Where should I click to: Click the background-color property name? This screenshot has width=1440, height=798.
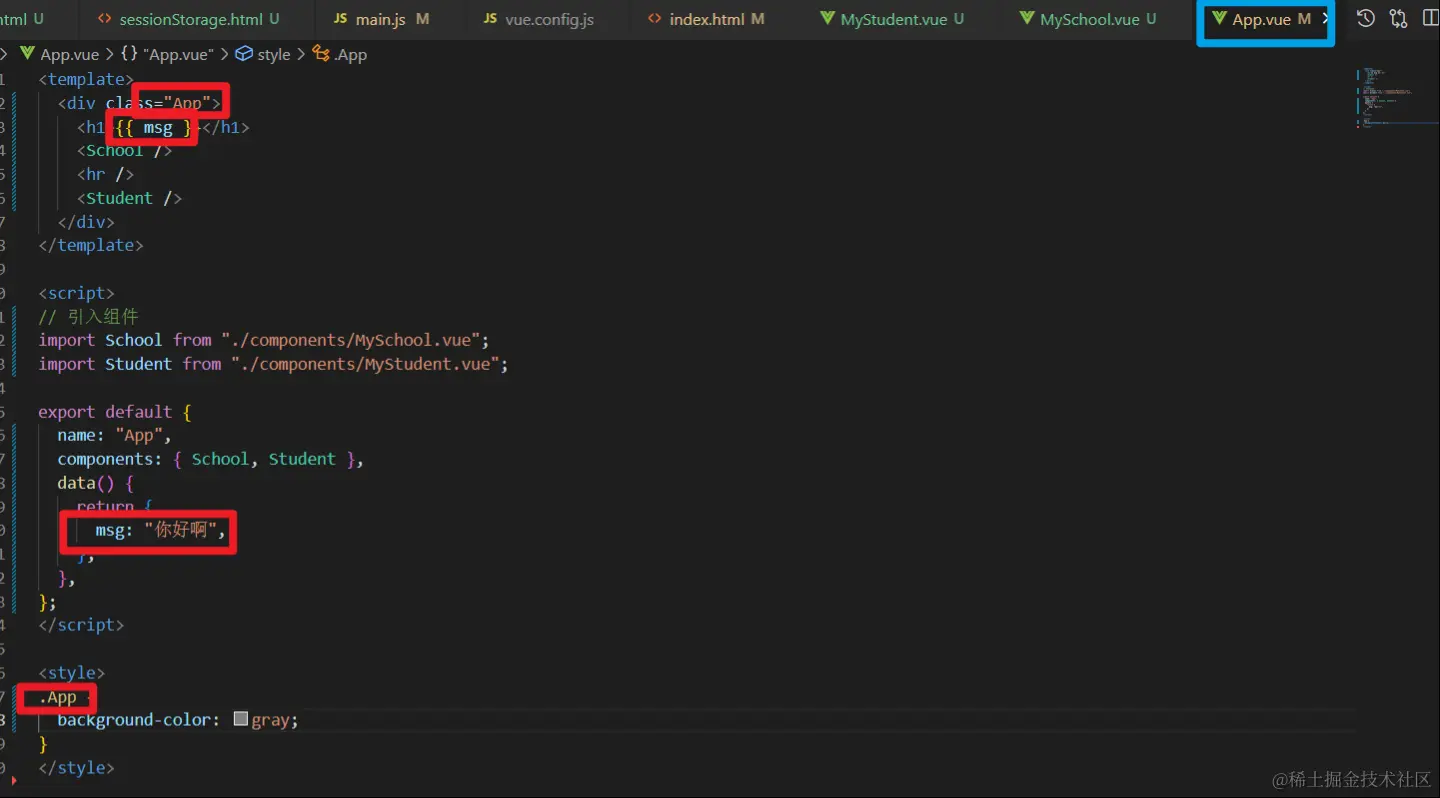[134, 720]
